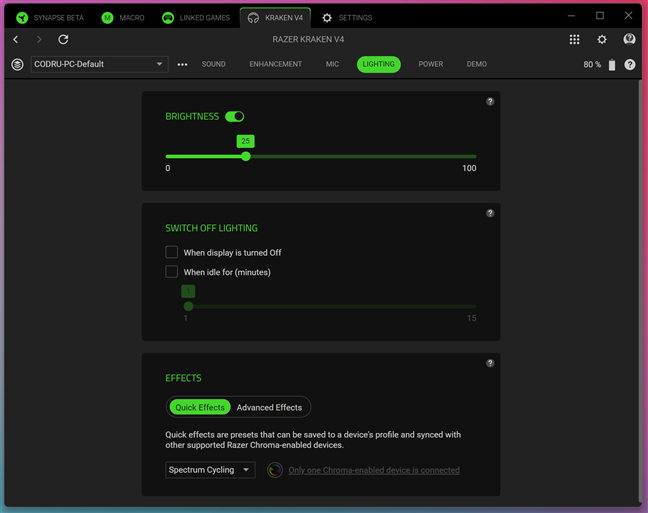Open the Effects section help icon
Image resolution: width=648 pixels, height=513 pixels.
[x=490, y=363]
